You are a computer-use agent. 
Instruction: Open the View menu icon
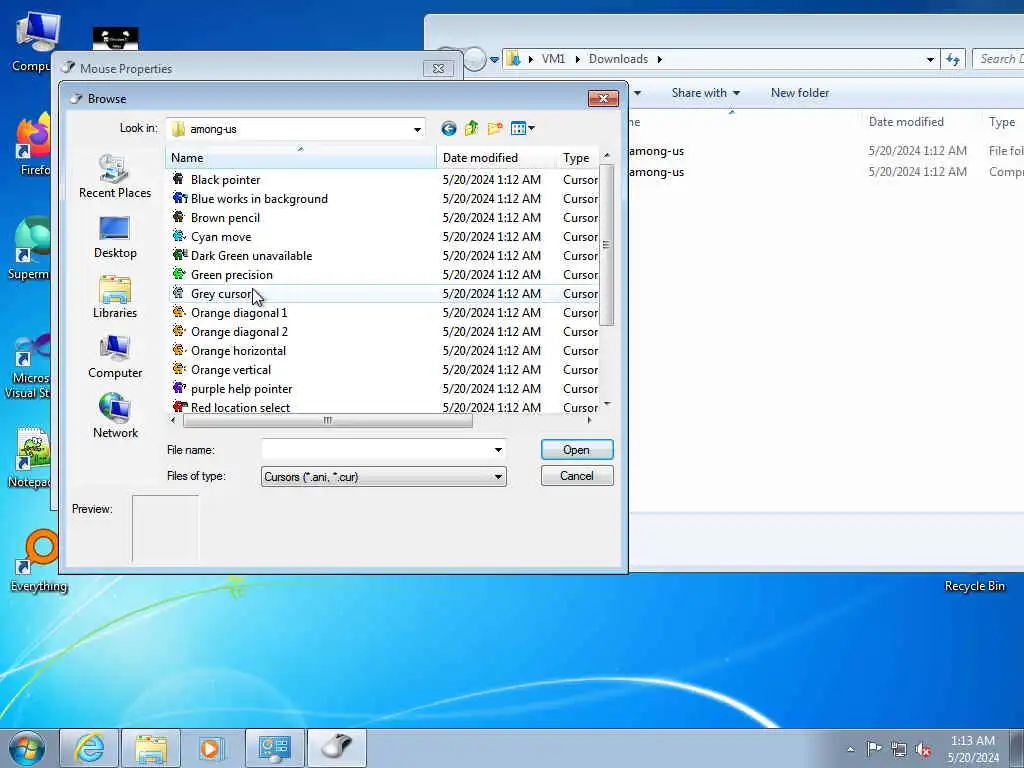(x=522, y=129)
